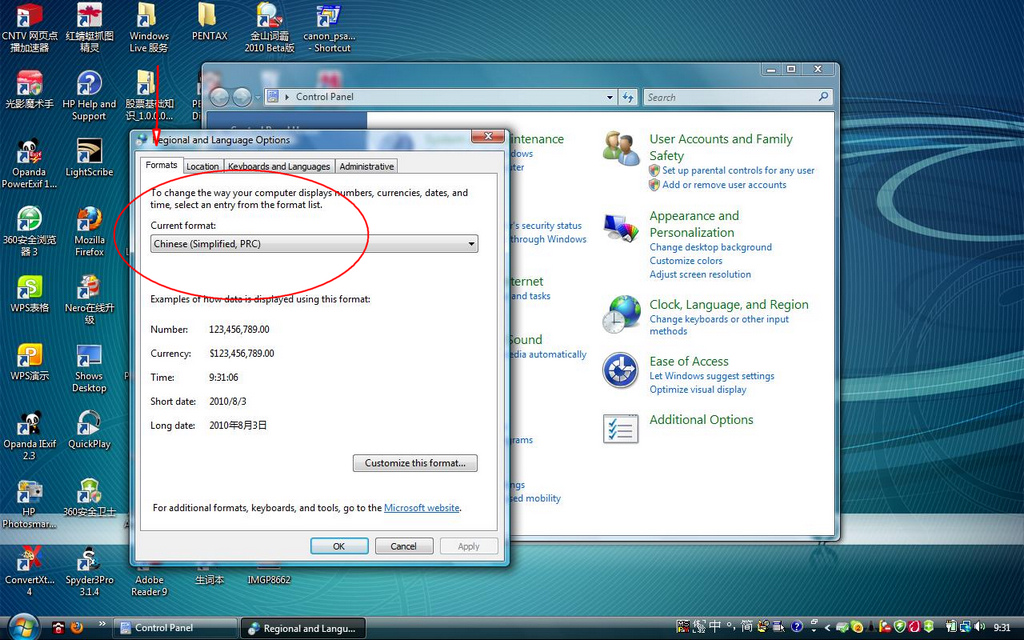
Task: Click Control Panel back navigation button
Action: point(219,97)
